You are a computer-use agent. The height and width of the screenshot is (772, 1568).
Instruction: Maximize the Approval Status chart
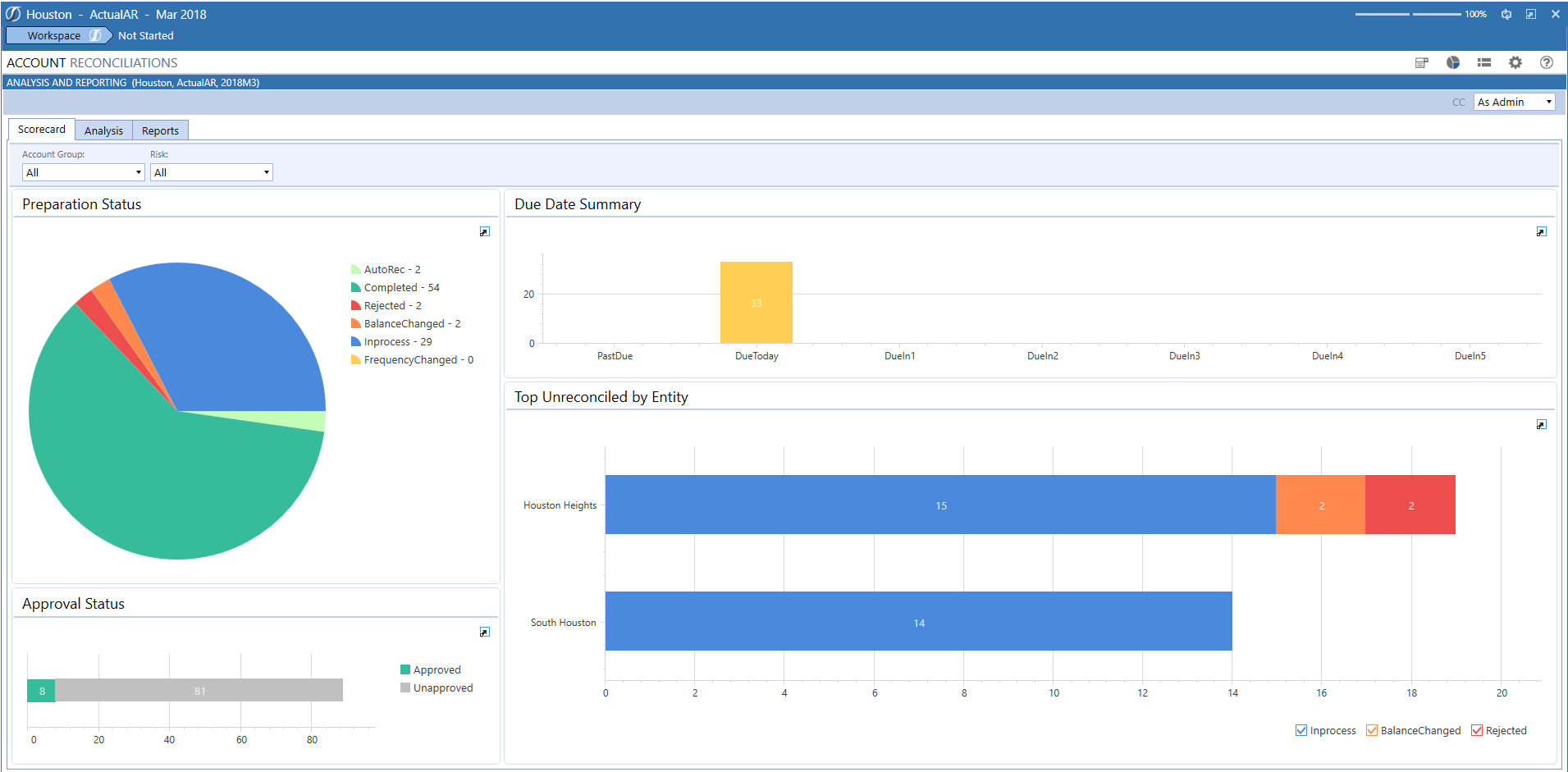[485, 633]
